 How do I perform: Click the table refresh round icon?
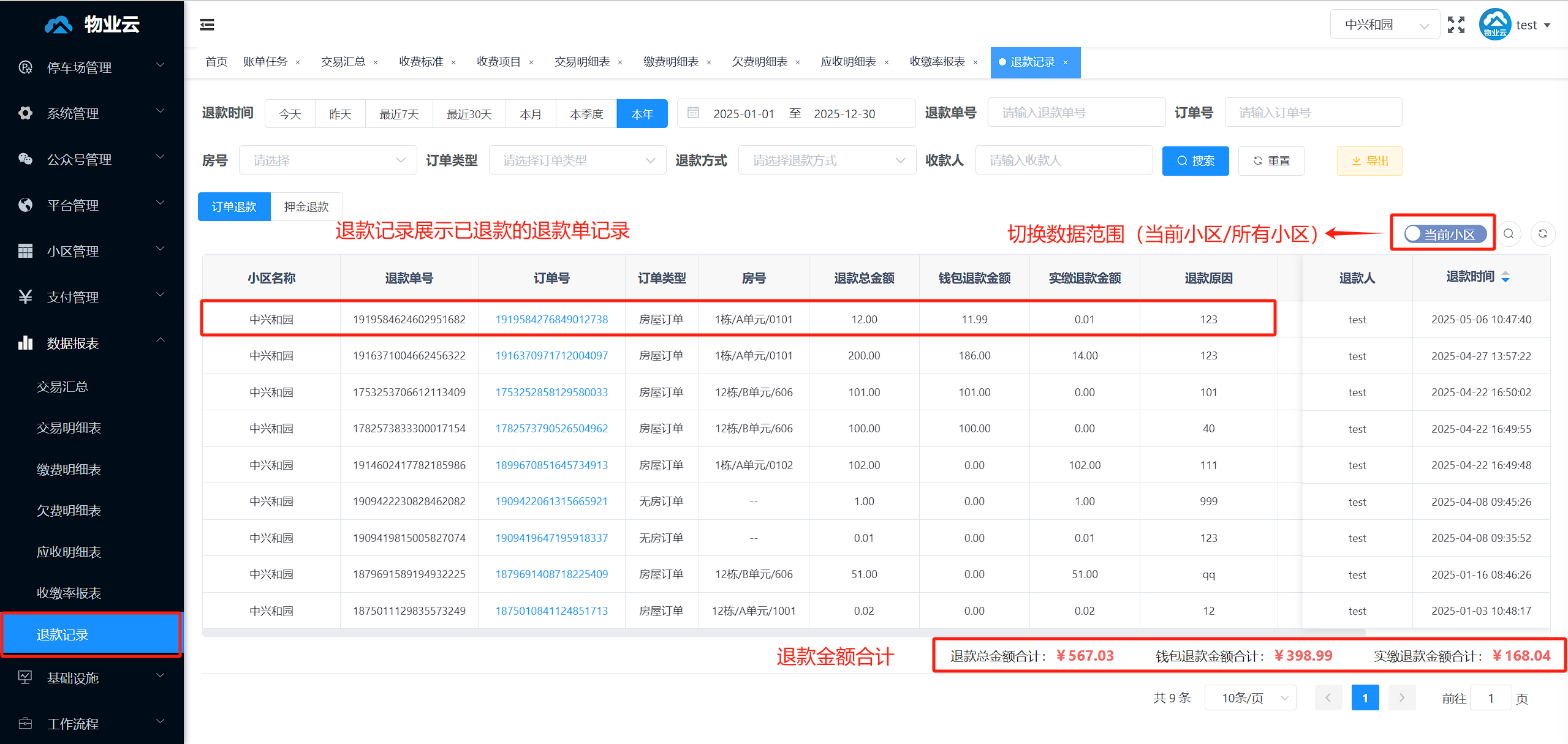point(1543,234)
